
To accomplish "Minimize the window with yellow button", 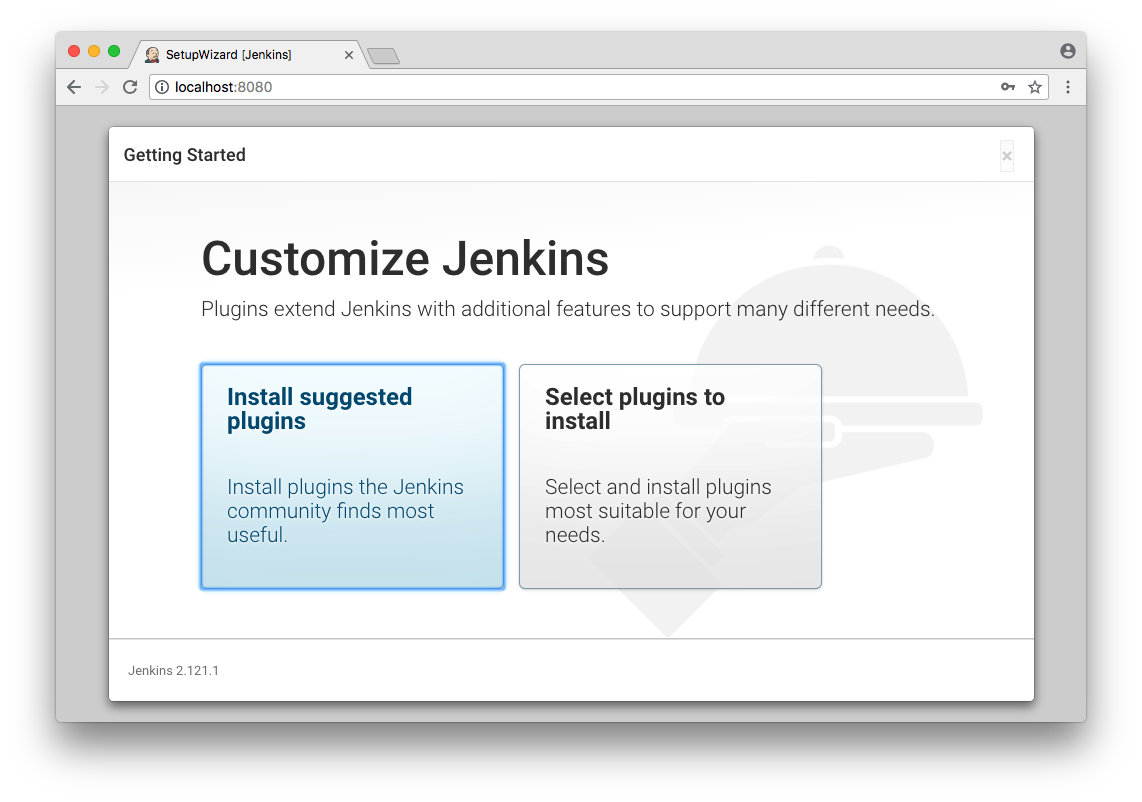I will point(94,51).
